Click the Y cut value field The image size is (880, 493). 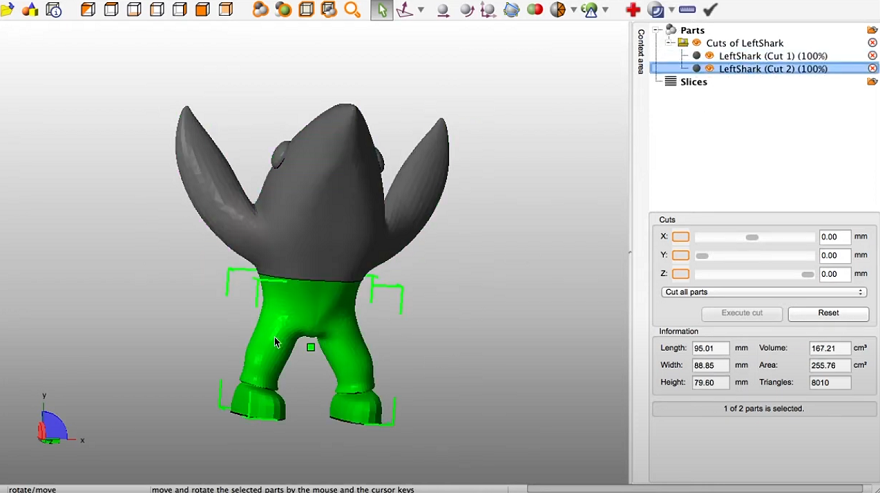(x=835, y=255)
